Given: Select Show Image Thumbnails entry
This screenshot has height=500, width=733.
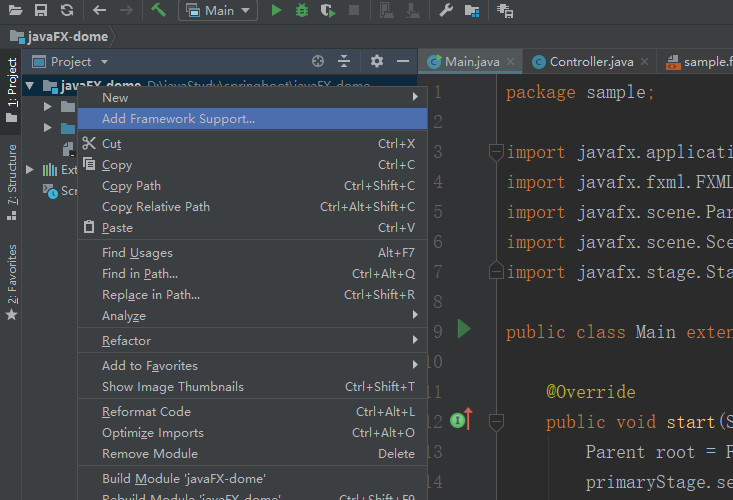Looking at the screenshot, I should tap(252, 386).
